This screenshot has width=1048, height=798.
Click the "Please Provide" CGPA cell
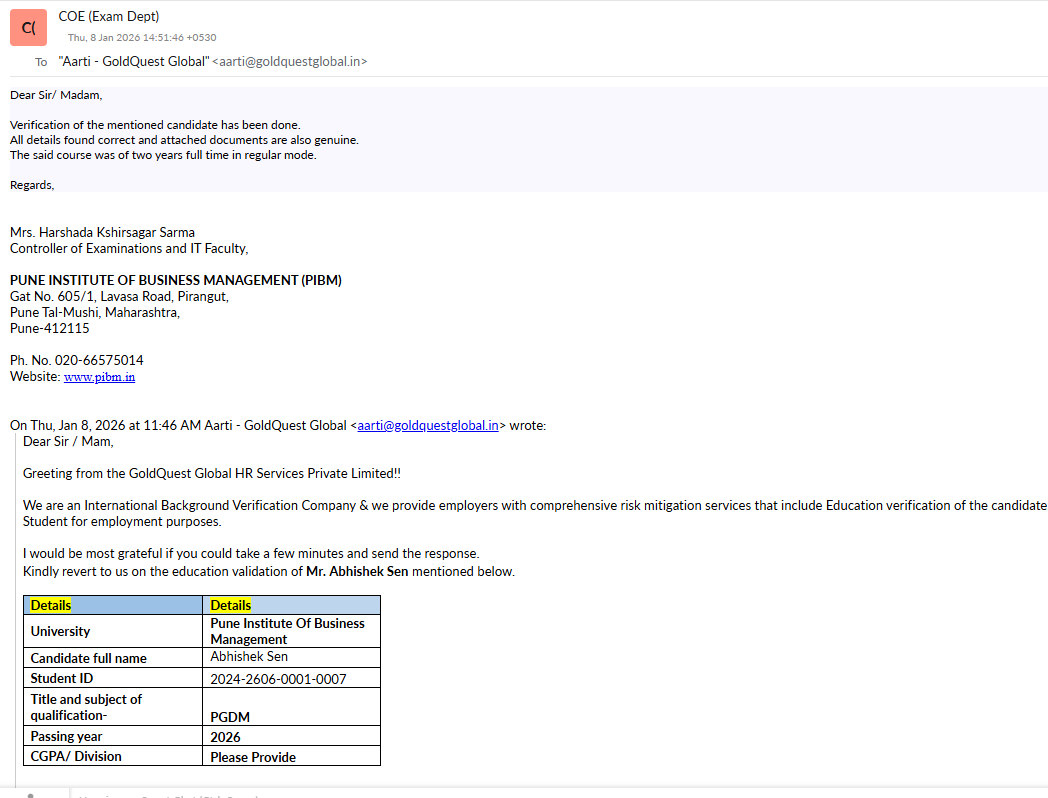253,757
